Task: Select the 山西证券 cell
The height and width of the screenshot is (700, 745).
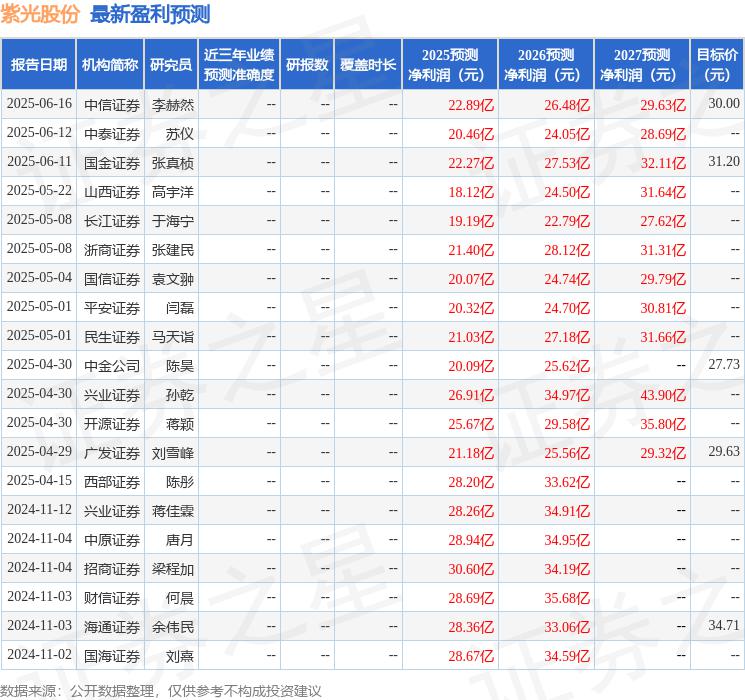Action: pos(112,192)
